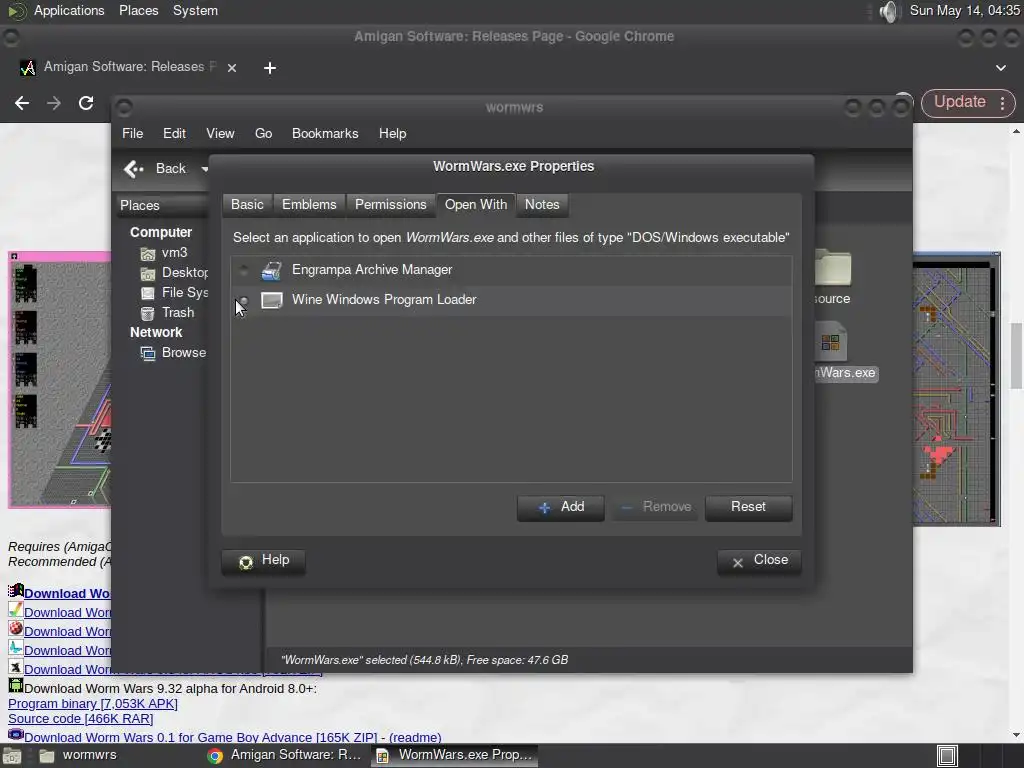
Task: Open the Chrome tab search chevron
Action: pos(1000,68)
